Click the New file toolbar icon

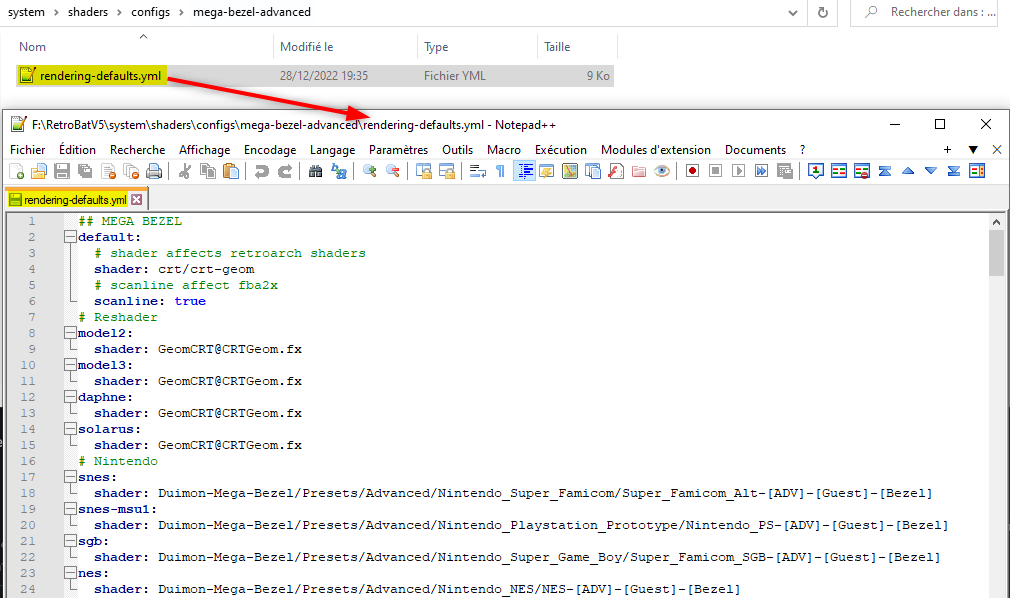point(17,171)
